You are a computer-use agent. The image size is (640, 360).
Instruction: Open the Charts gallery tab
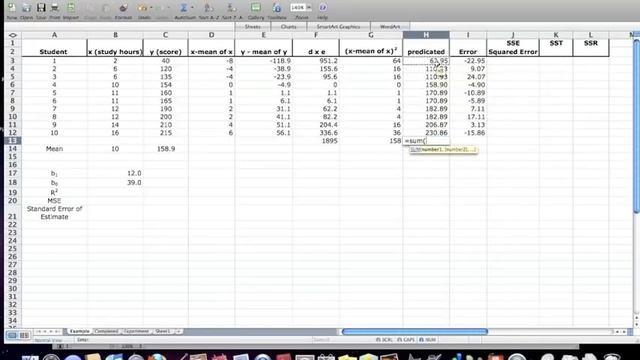tap(289, 27)
